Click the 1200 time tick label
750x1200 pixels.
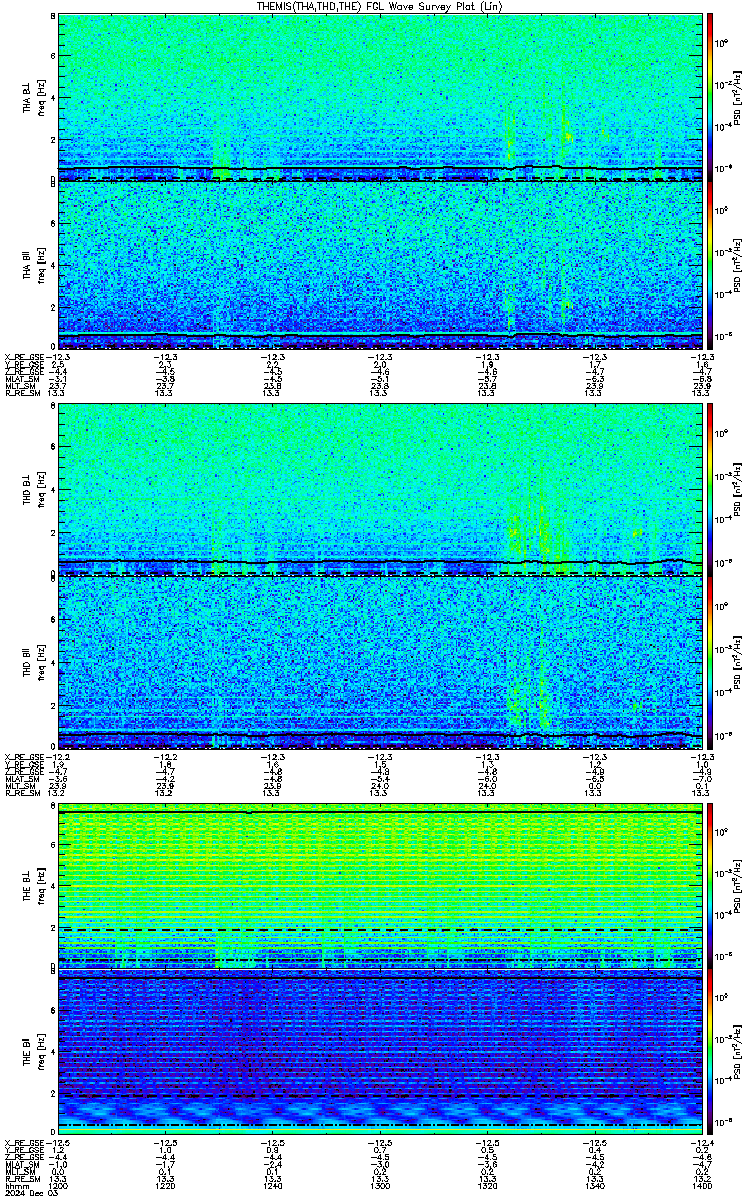[58, 1185]
